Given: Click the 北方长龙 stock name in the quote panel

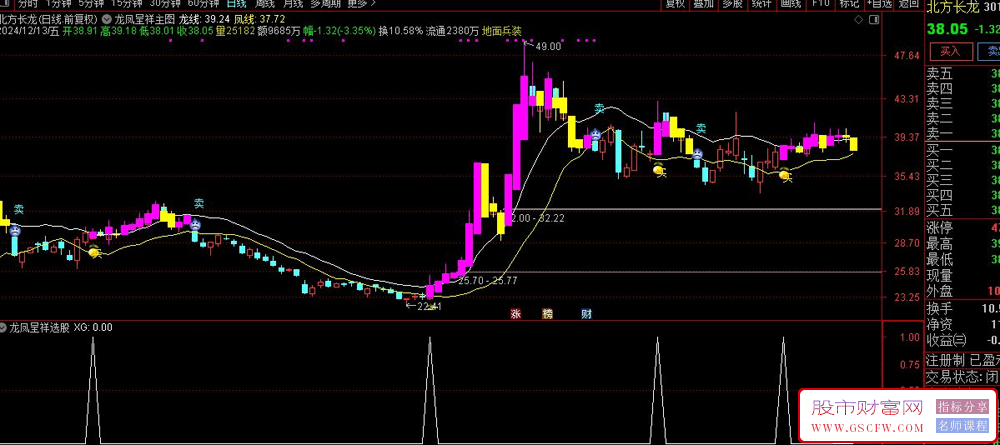Looking at the screenshot, I should tap(952, 8).
